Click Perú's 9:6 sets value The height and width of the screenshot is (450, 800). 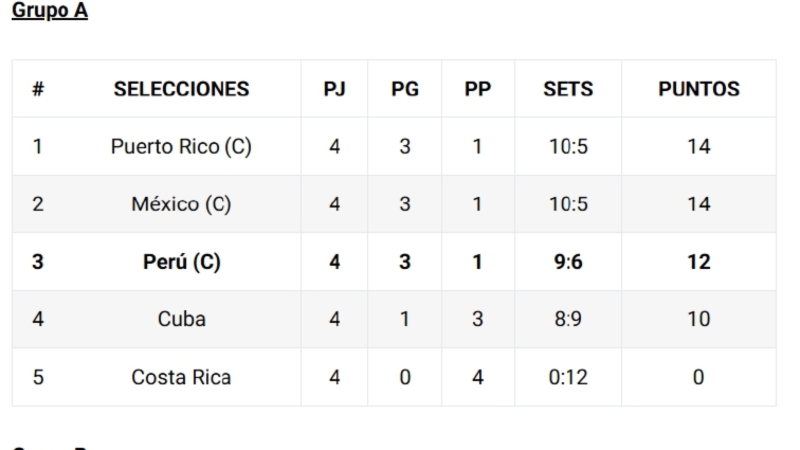pyautogui.click(x=568, y=262)
